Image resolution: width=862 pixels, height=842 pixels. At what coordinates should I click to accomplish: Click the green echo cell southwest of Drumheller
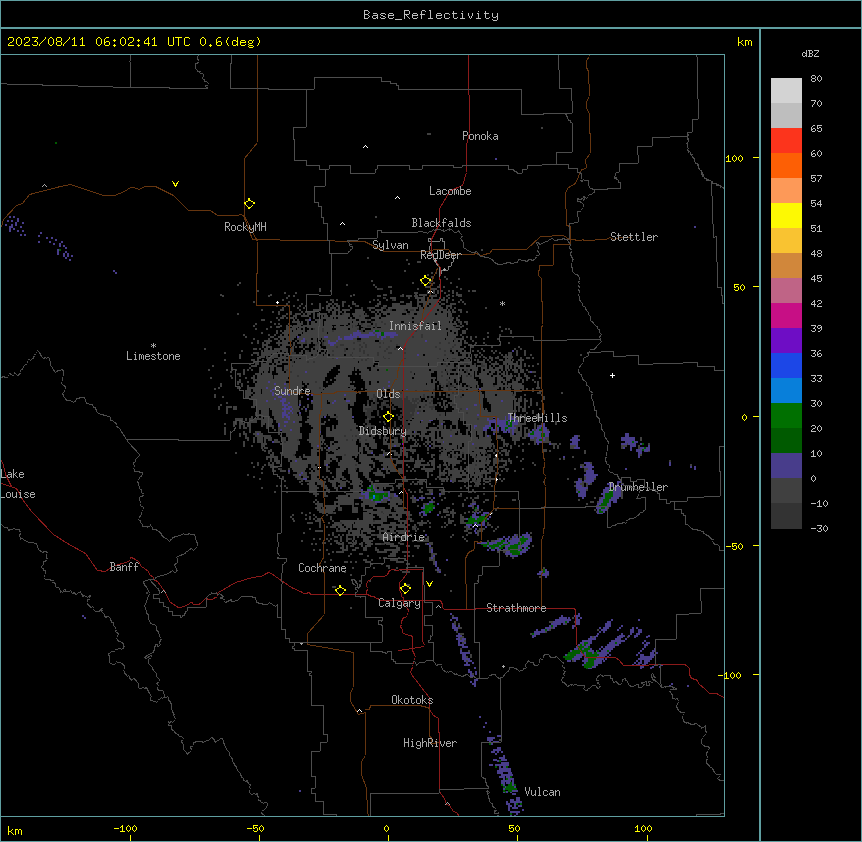pyautogui.click(x=606, y=498)
